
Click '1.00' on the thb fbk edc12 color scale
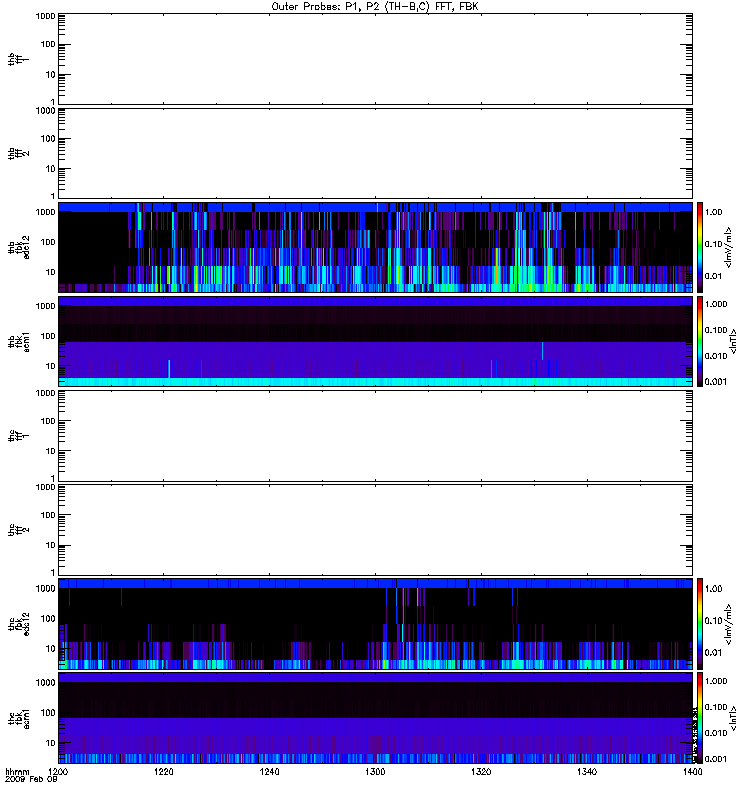pyautogui.click(x=714, y=212)
